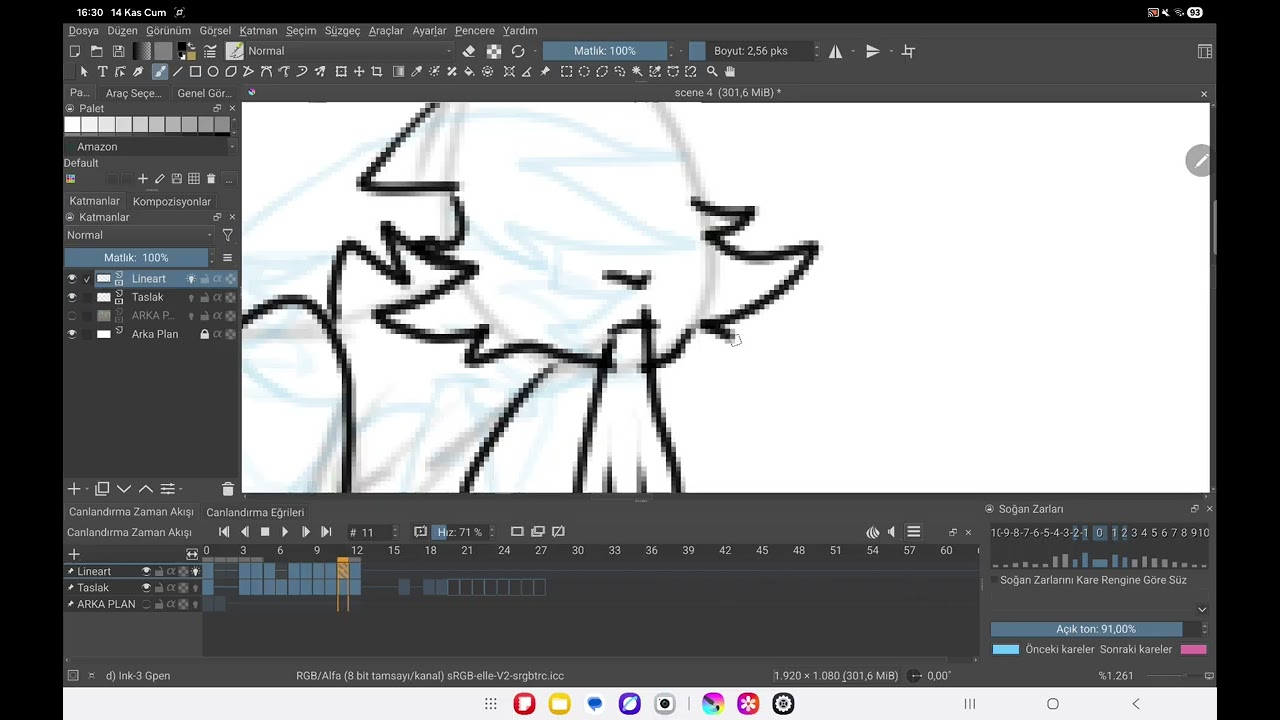The image size is (1280, 720).
Task: Adjust Açık ton onion skin slider
Action: tap(1096, 629)
